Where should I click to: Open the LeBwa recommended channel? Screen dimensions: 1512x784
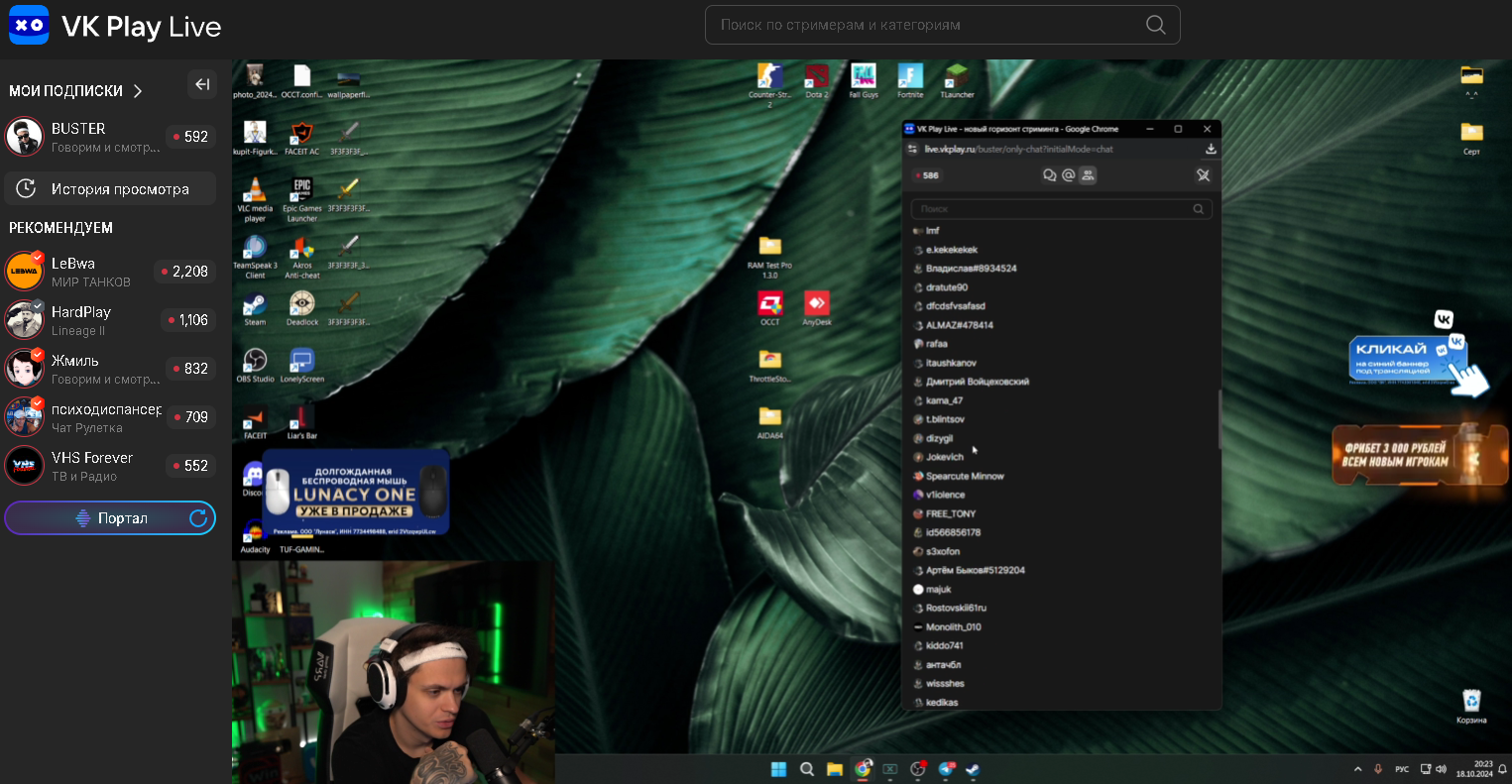[109, 272]
